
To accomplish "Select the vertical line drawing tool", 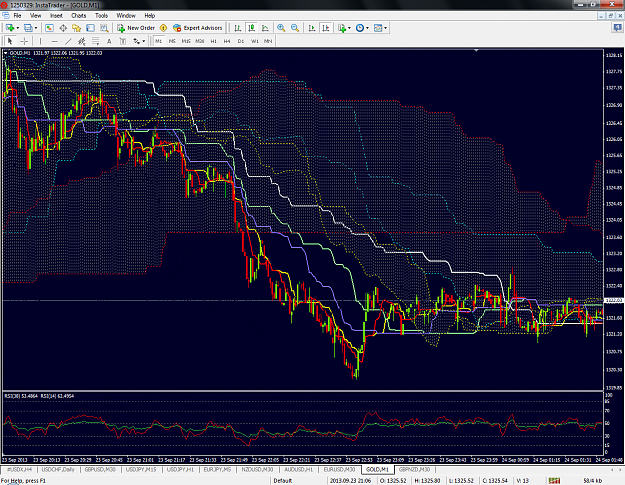I will [x=40, y=41].
